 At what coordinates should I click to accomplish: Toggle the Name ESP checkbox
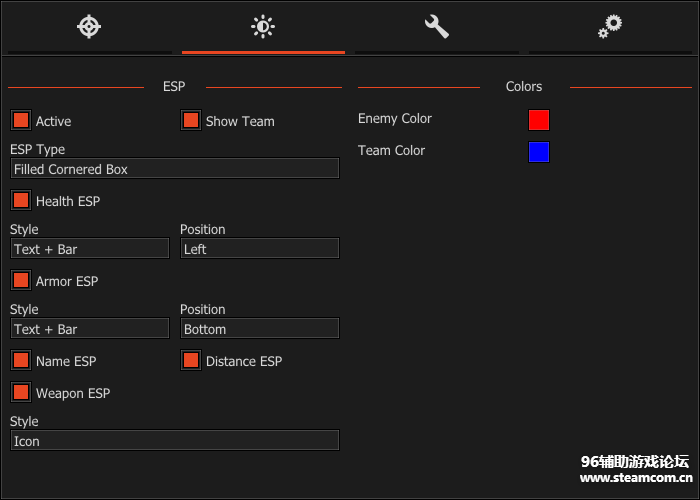click(x=21, y=361)
